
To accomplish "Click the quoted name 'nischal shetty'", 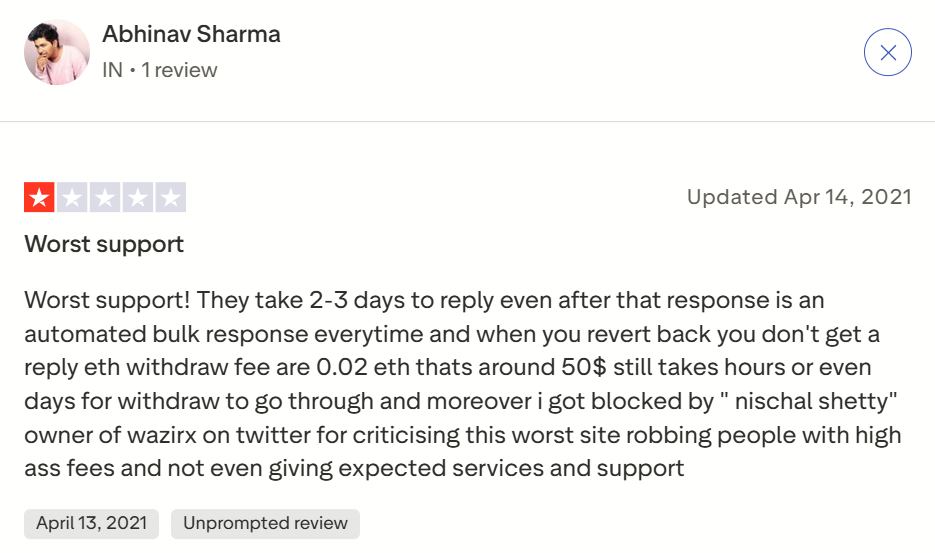I will pyautogui.click(x=832, y=402).
